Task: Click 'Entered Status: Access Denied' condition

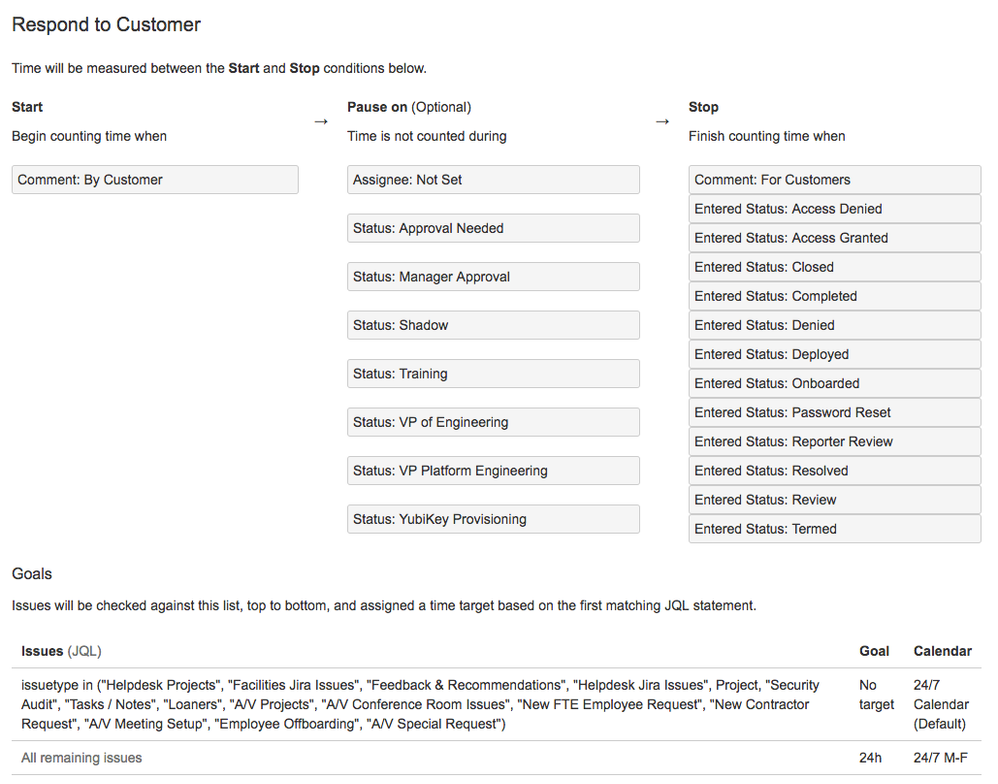Action: 834,209
